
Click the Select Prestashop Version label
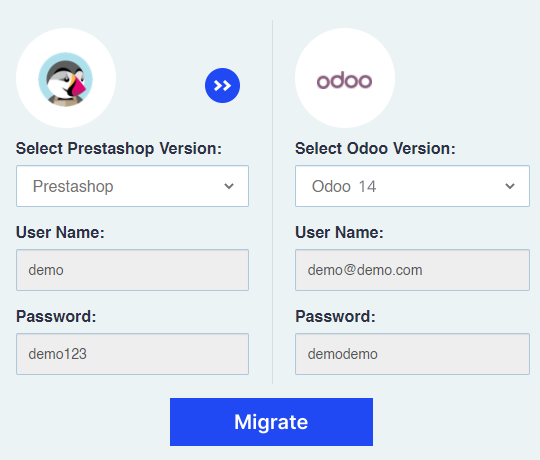(119, 149)
